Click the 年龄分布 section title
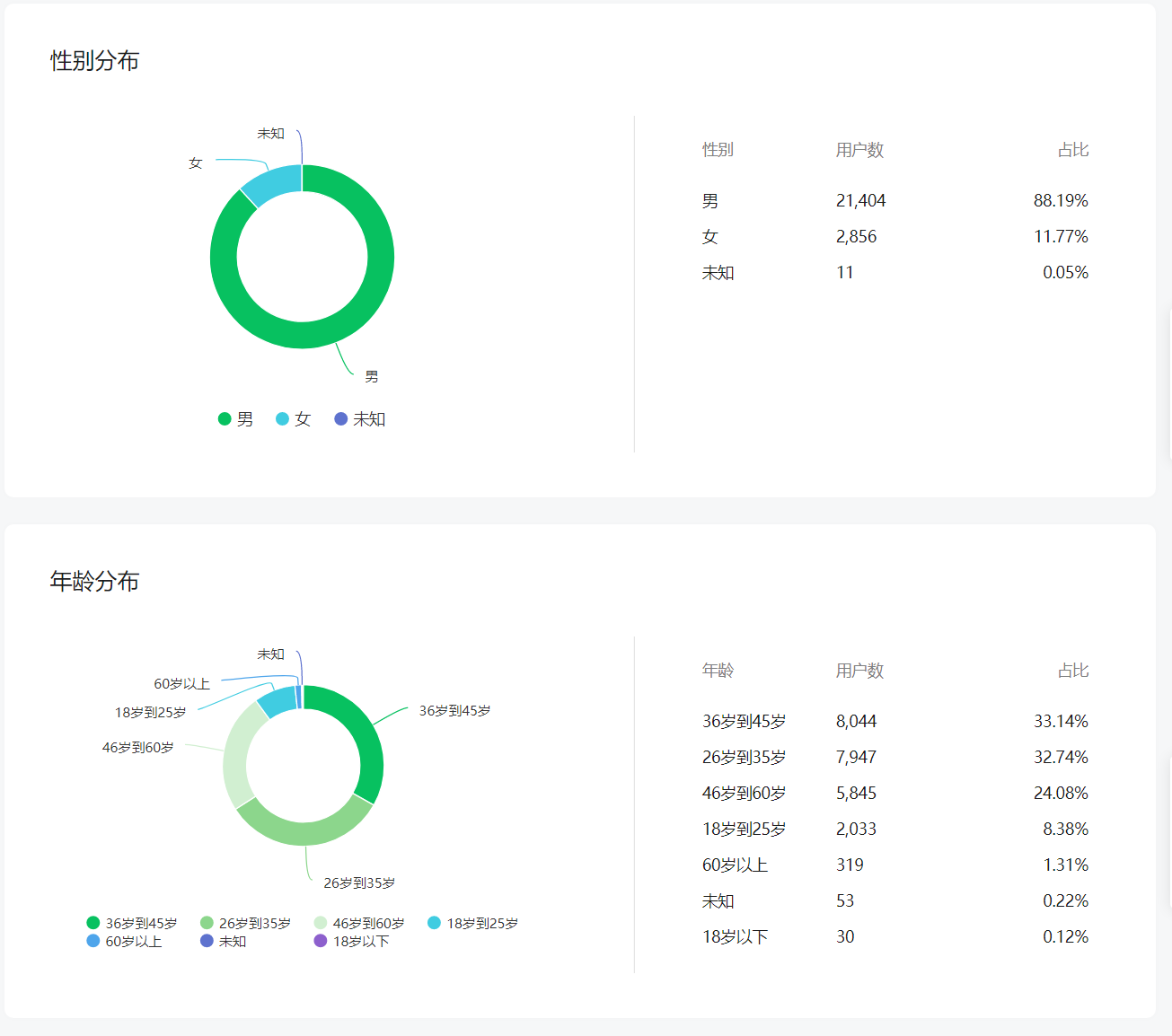The height and width of the screenshot is (1036, 1172). [94, 582]
